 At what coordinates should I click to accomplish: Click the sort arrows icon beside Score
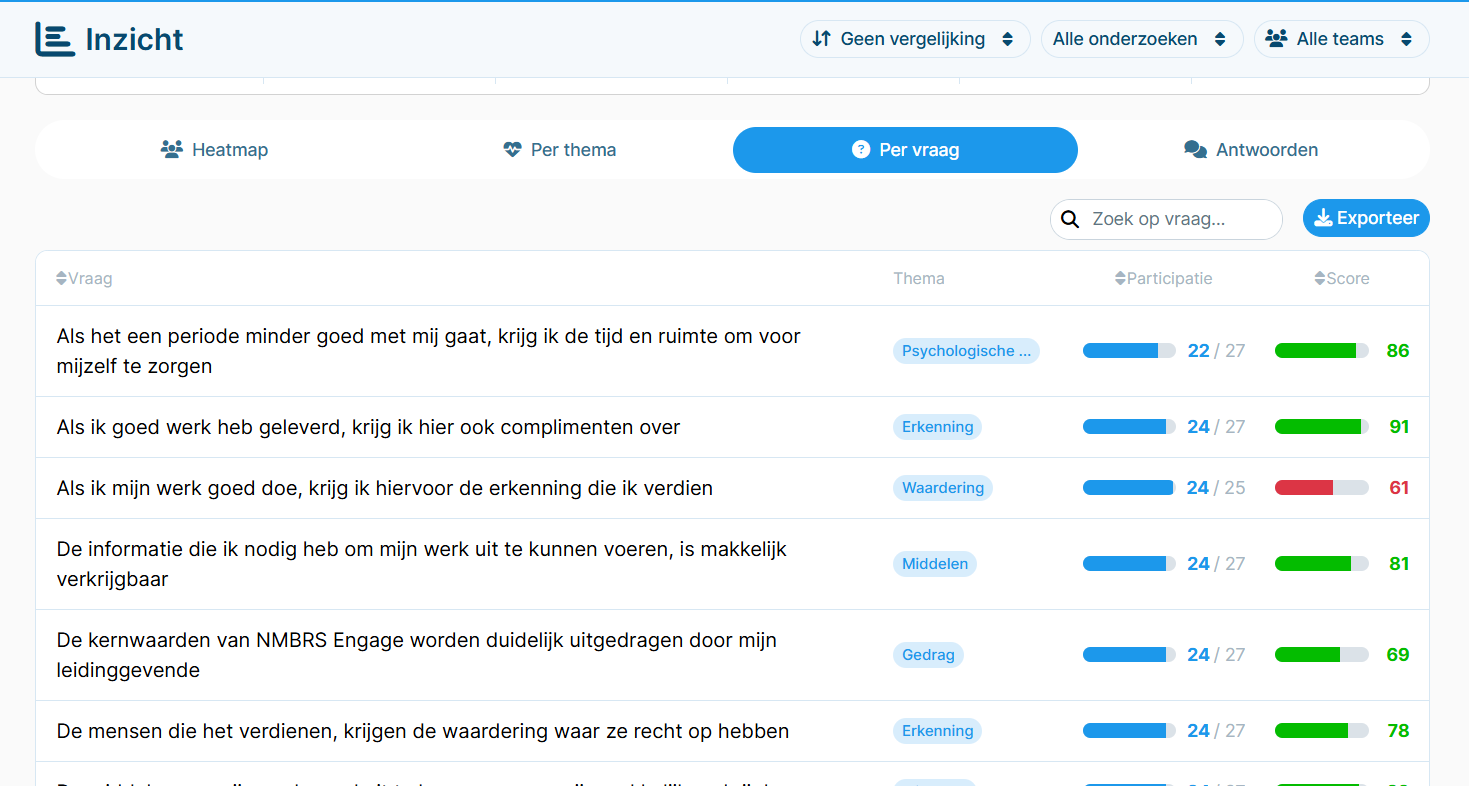click(1320, 279)
